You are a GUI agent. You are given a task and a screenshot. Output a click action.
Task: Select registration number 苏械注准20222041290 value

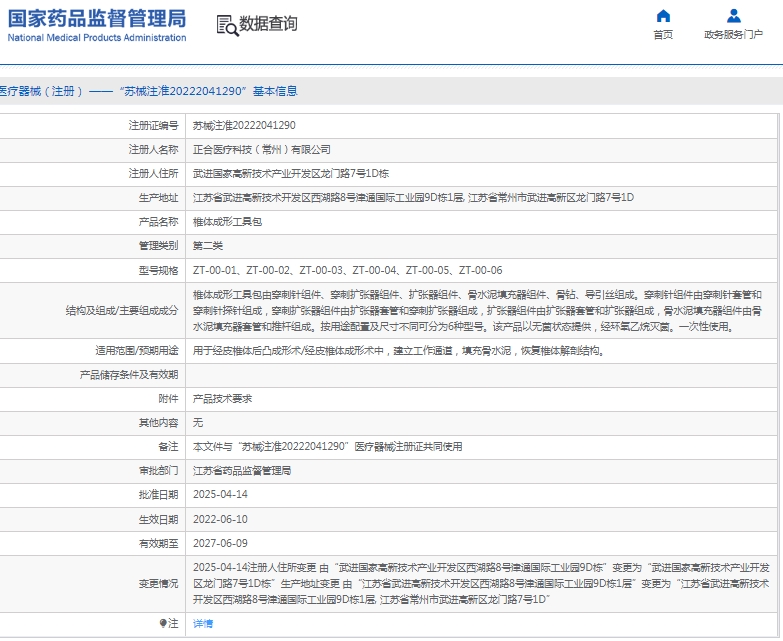point(244,125)
